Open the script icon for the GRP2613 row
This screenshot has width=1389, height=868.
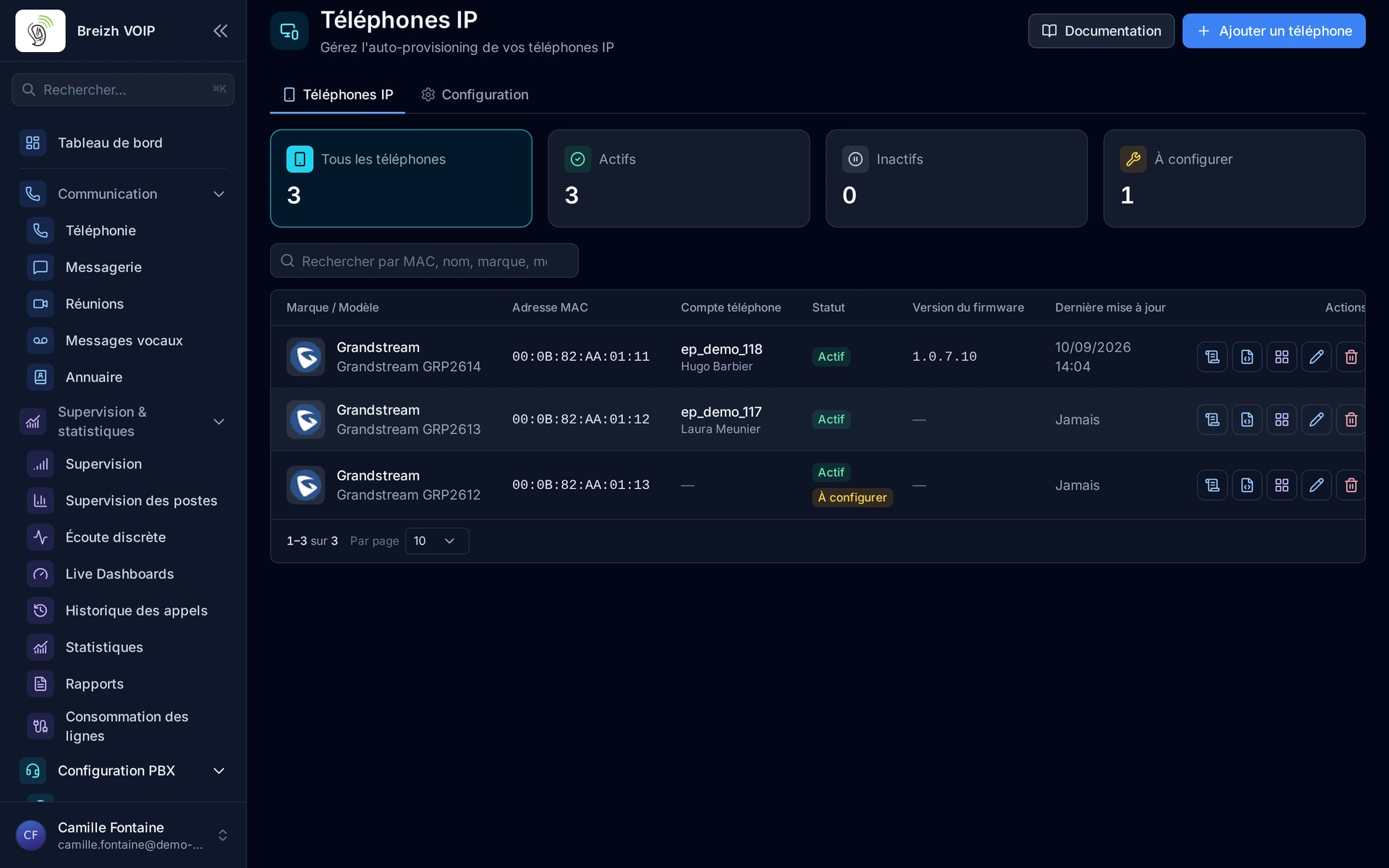point(1212,420)
